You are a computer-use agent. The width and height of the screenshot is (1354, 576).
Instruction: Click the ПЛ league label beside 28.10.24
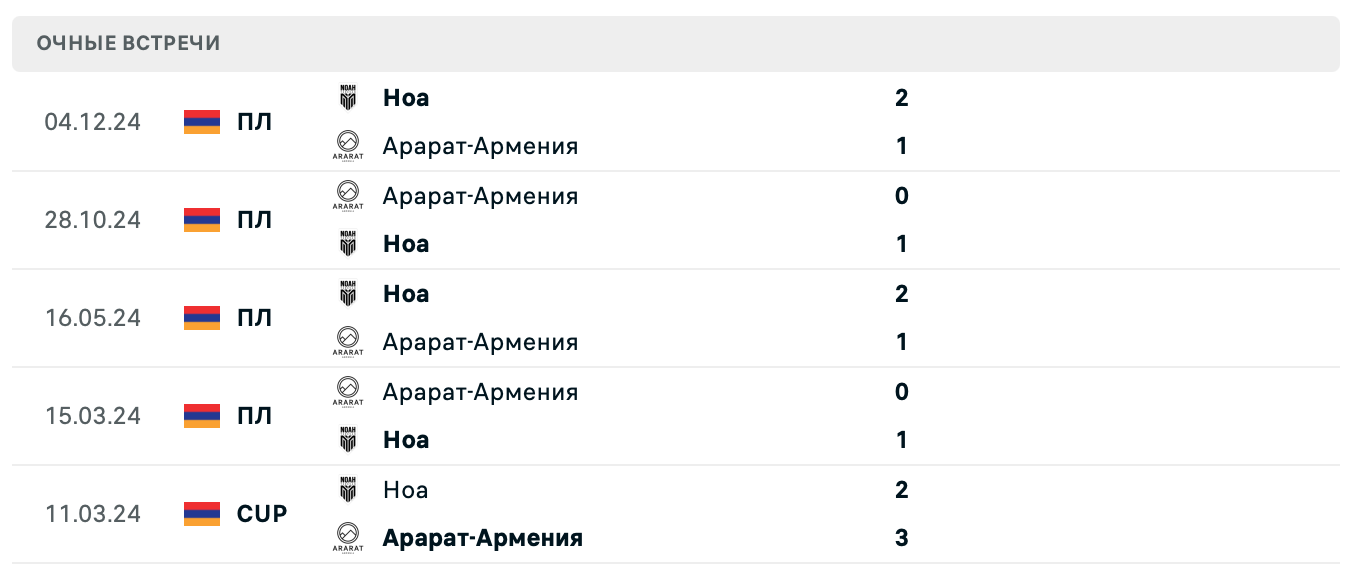coord(254,220)
